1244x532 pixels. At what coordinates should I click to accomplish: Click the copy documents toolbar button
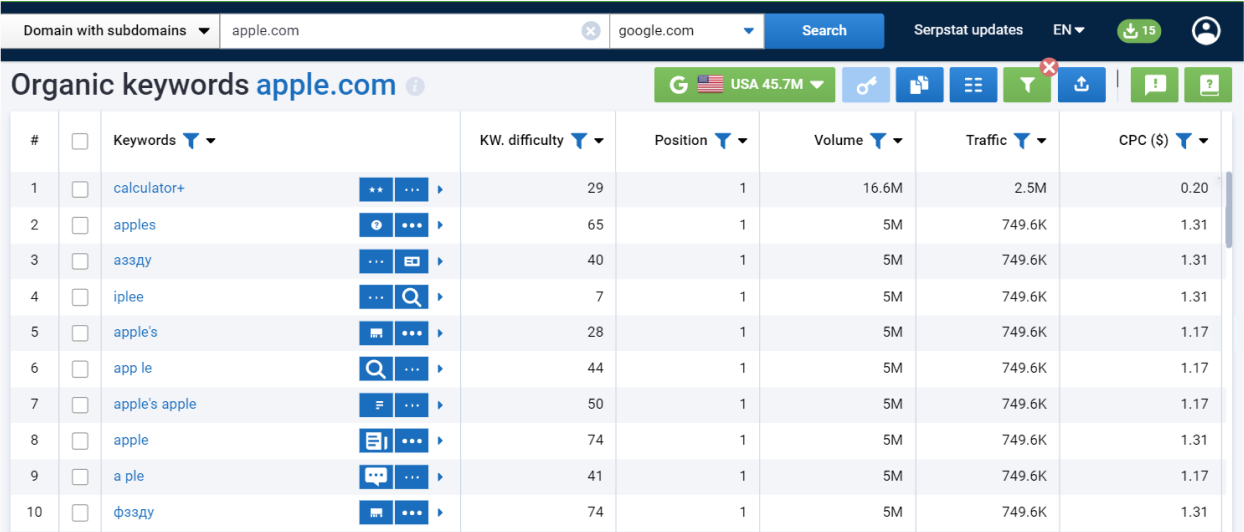point(920,86)
